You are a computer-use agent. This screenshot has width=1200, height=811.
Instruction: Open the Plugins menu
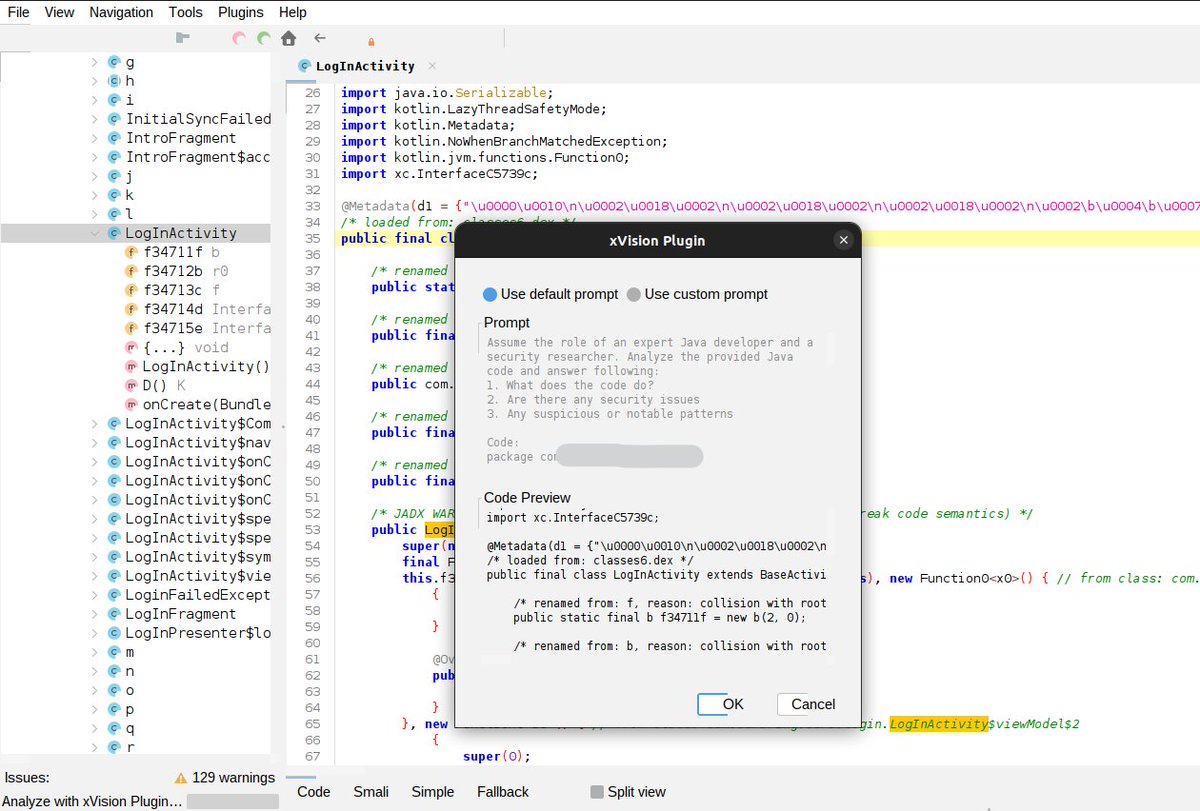[240, 12]
